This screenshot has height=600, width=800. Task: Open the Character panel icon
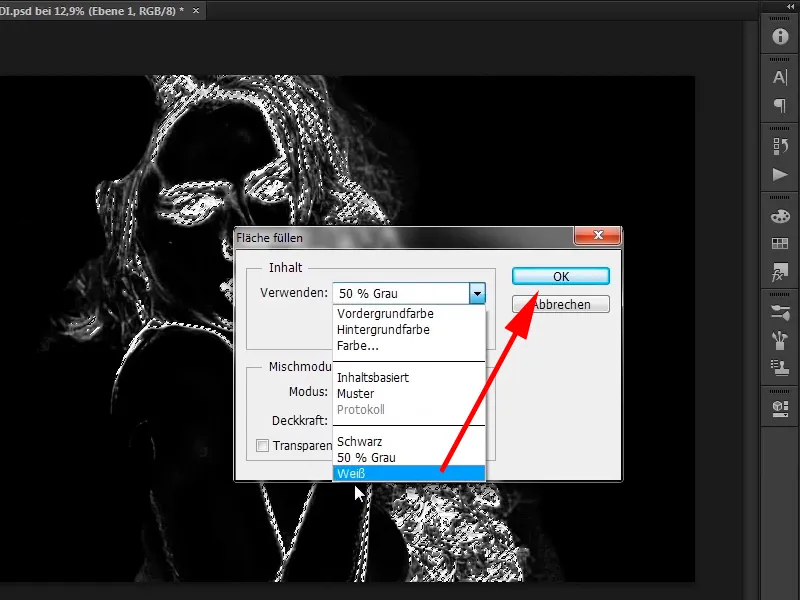click(x=780, y=78)
